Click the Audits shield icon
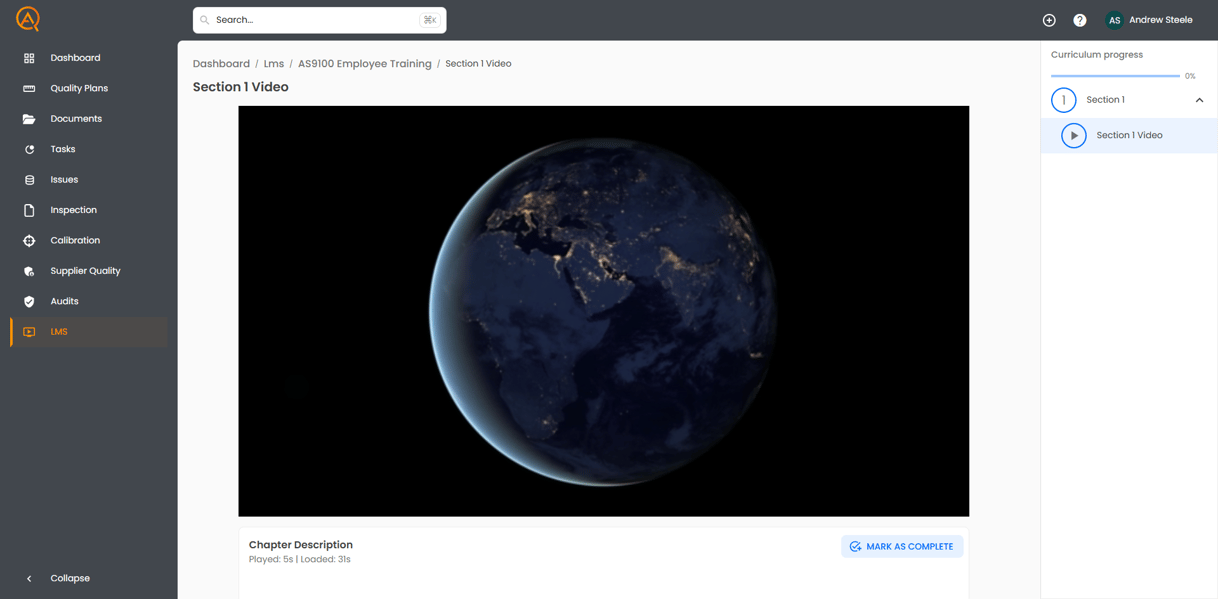This screenshot has width=1218, height=599. (x=29, y=301)
